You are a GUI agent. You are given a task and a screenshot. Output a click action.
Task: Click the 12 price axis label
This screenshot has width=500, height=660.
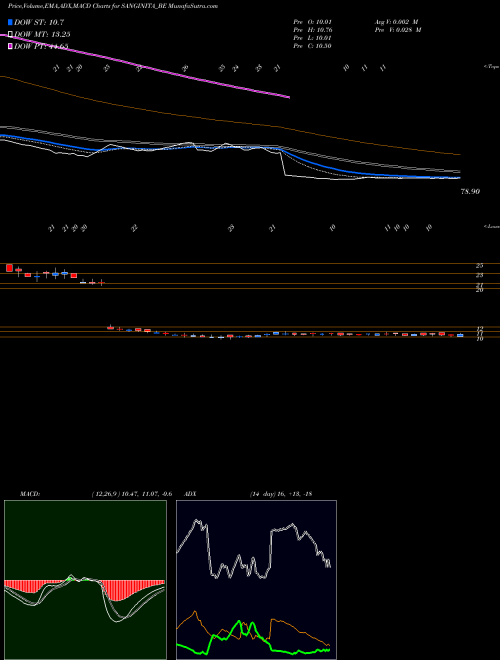[x=479, y=328]
